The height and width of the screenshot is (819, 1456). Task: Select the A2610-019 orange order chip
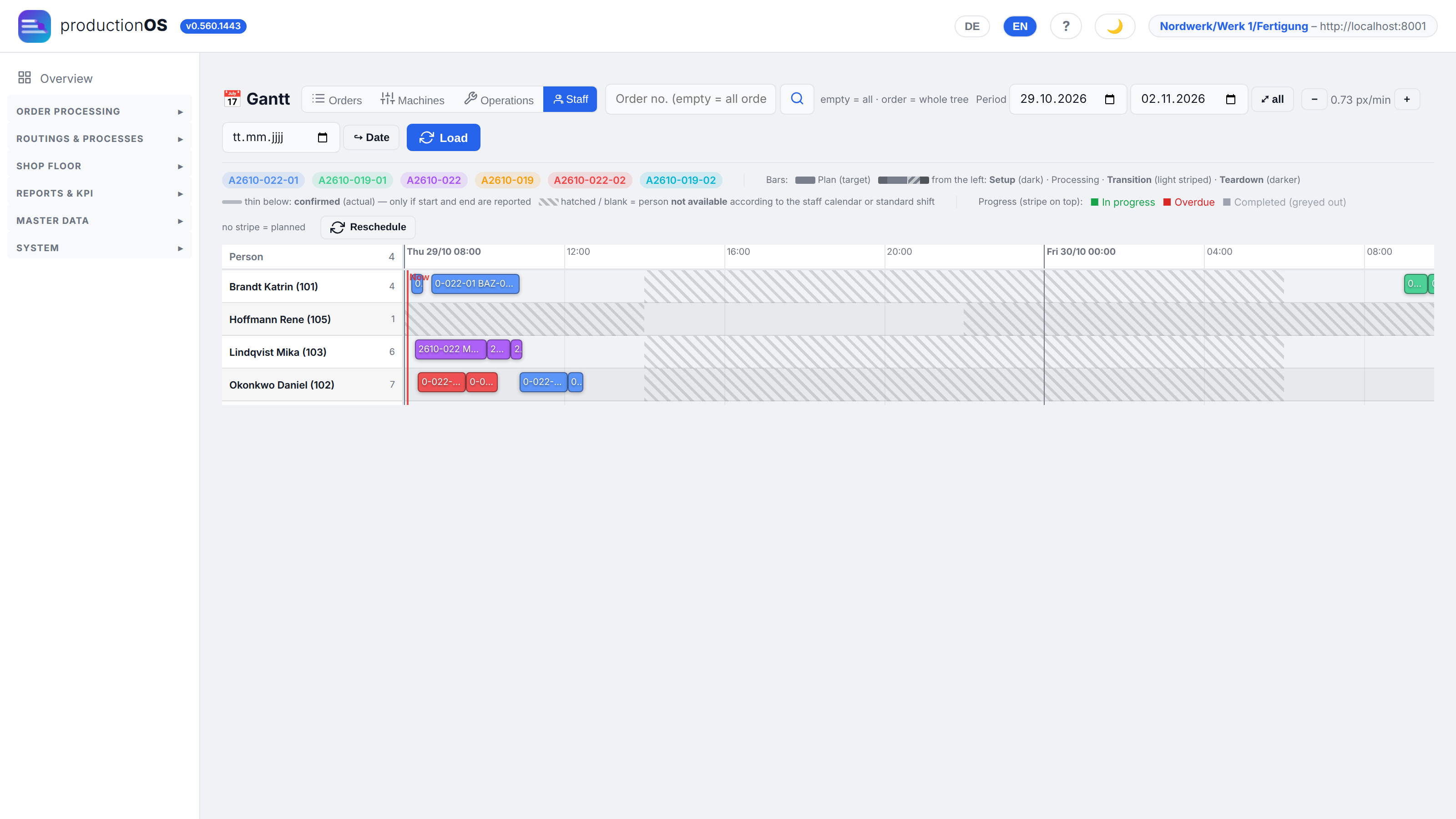click(x=507, y=180)
